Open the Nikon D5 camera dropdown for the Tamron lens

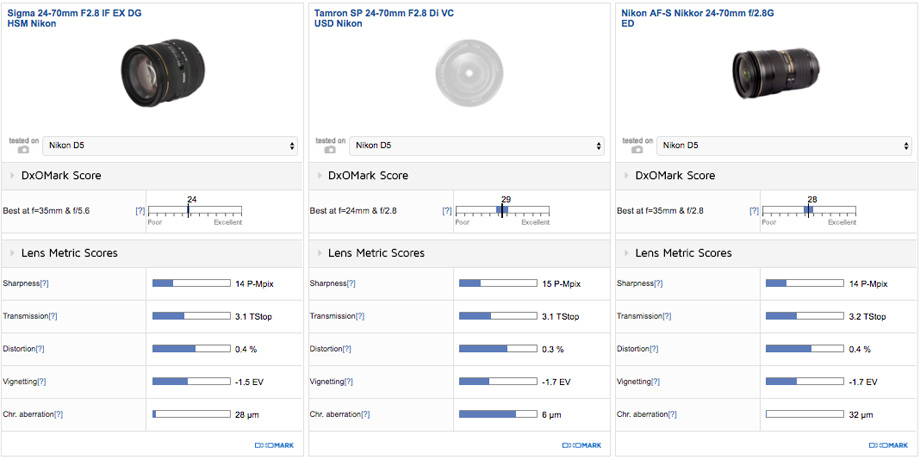coord(477,146)
